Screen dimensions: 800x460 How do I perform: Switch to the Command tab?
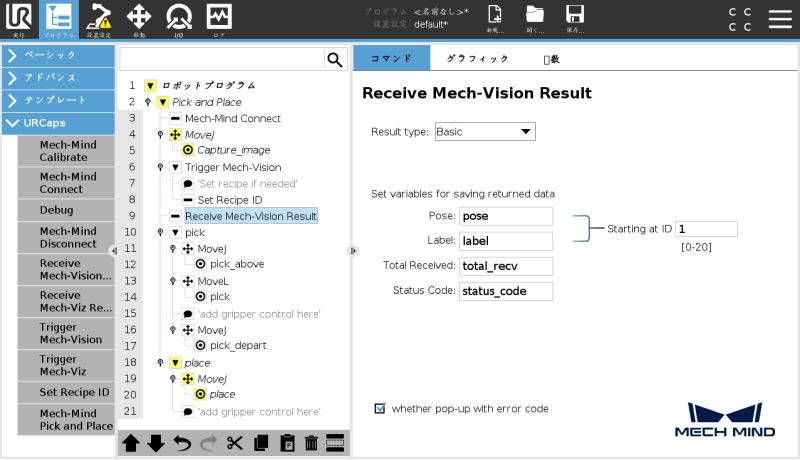point(391,58)
